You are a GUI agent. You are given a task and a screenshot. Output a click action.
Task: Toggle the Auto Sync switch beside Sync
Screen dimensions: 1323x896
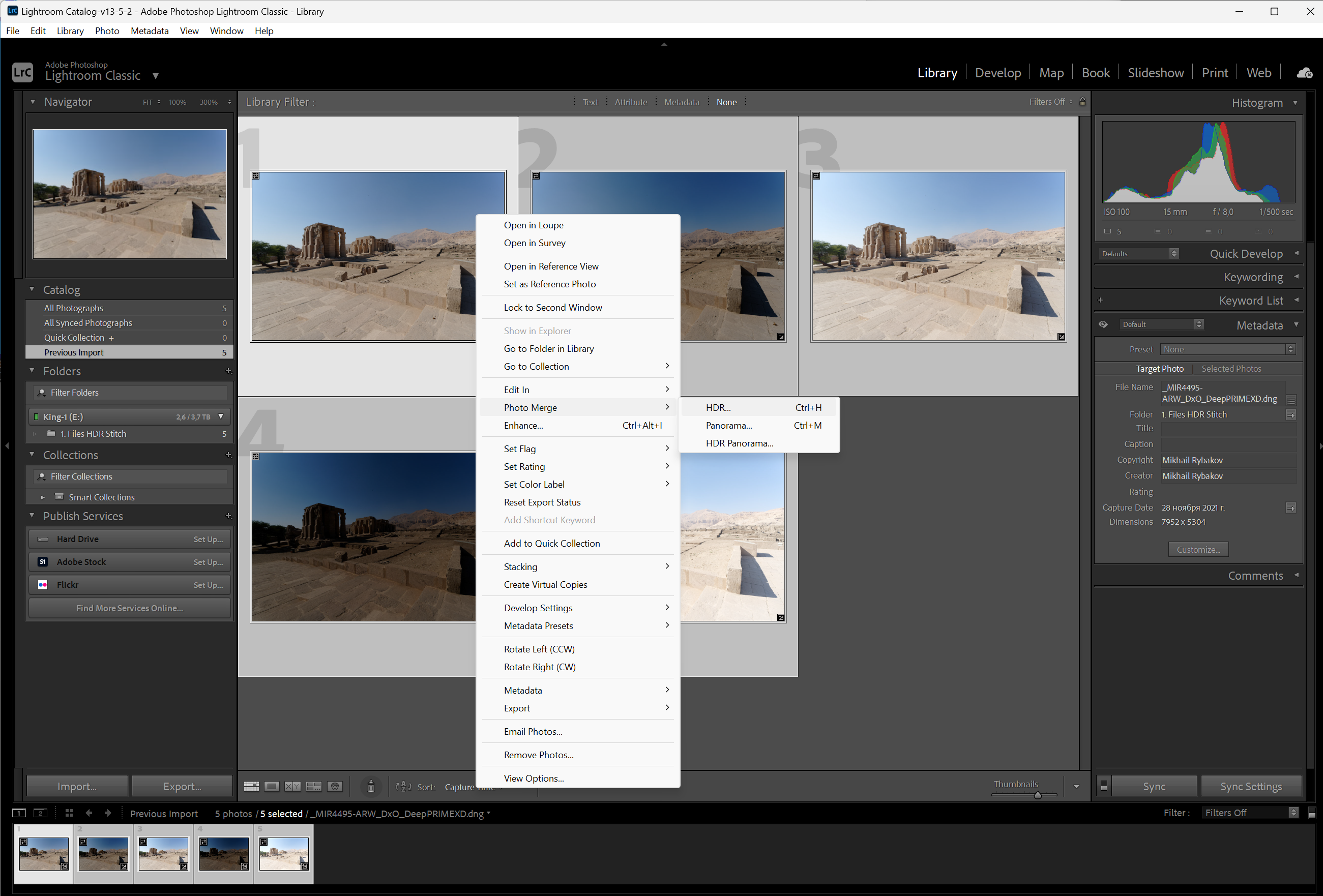[1104, 786]
